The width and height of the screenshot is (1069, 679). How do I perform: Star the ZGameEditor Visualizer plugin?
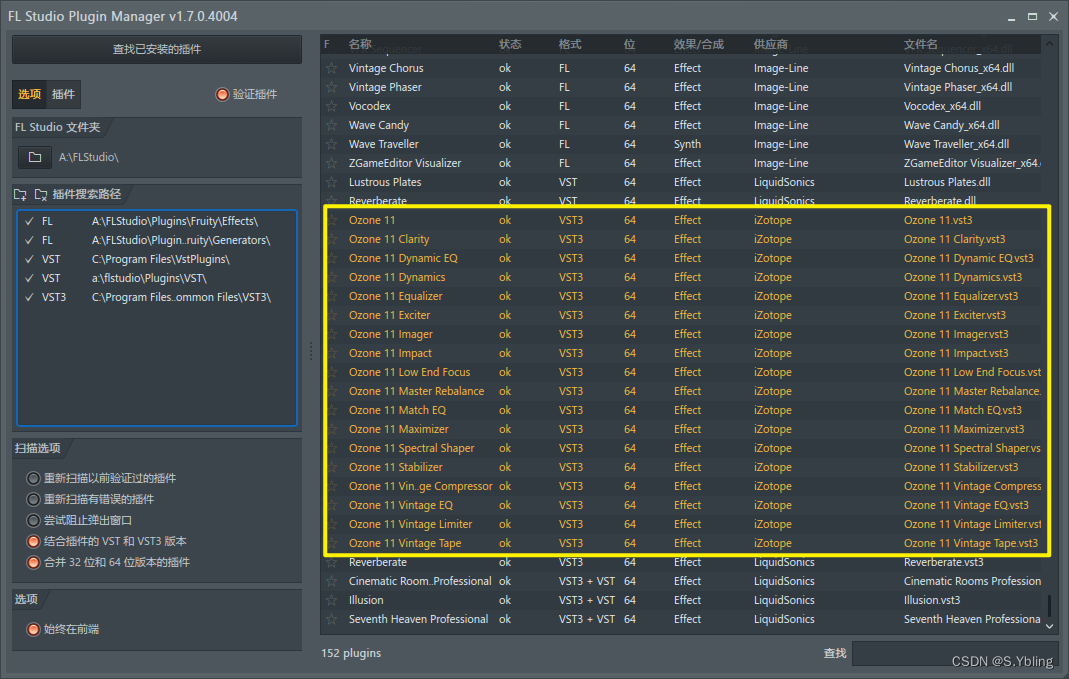coord(331,164)
